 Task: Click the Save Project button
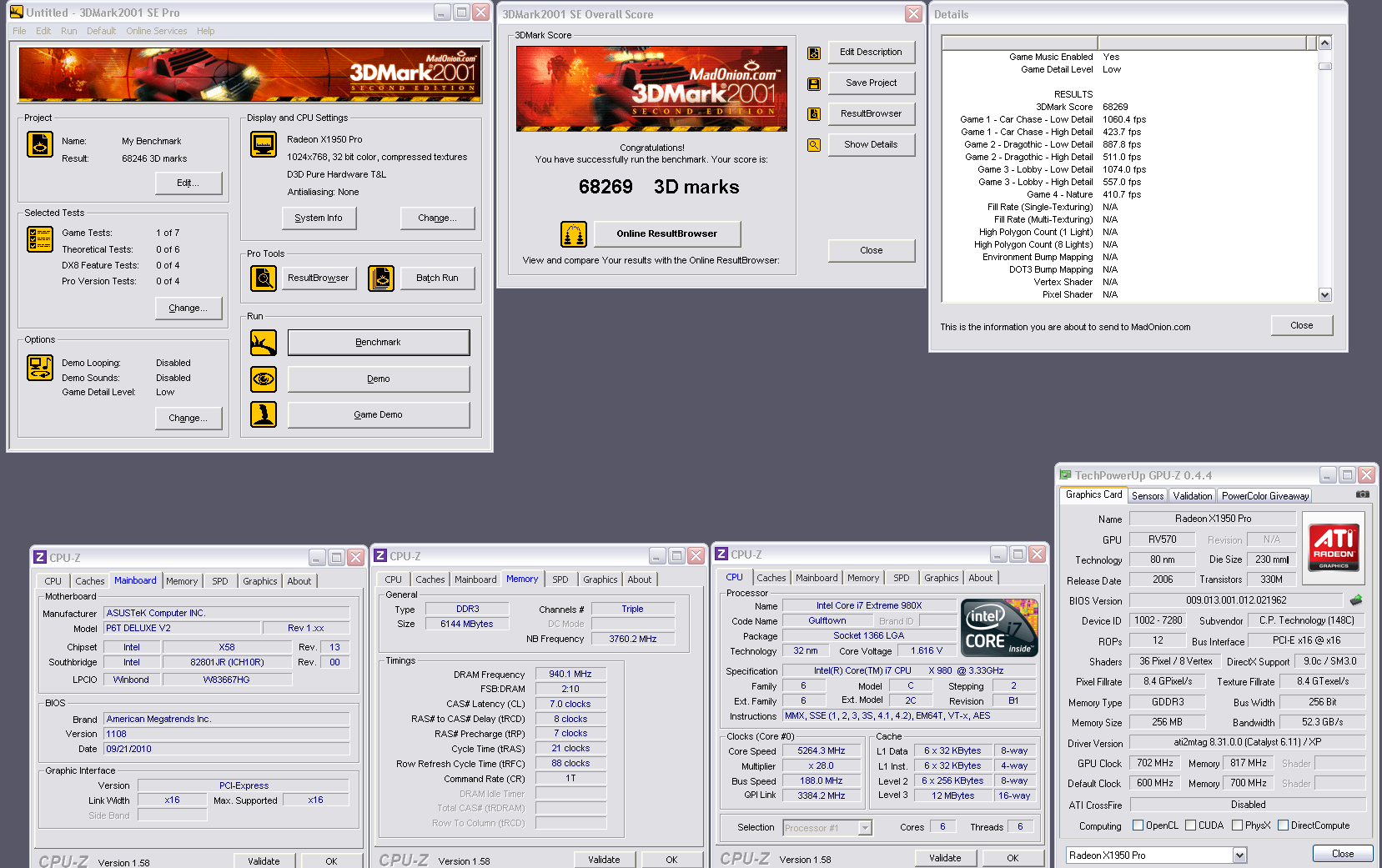coord(871,83)
